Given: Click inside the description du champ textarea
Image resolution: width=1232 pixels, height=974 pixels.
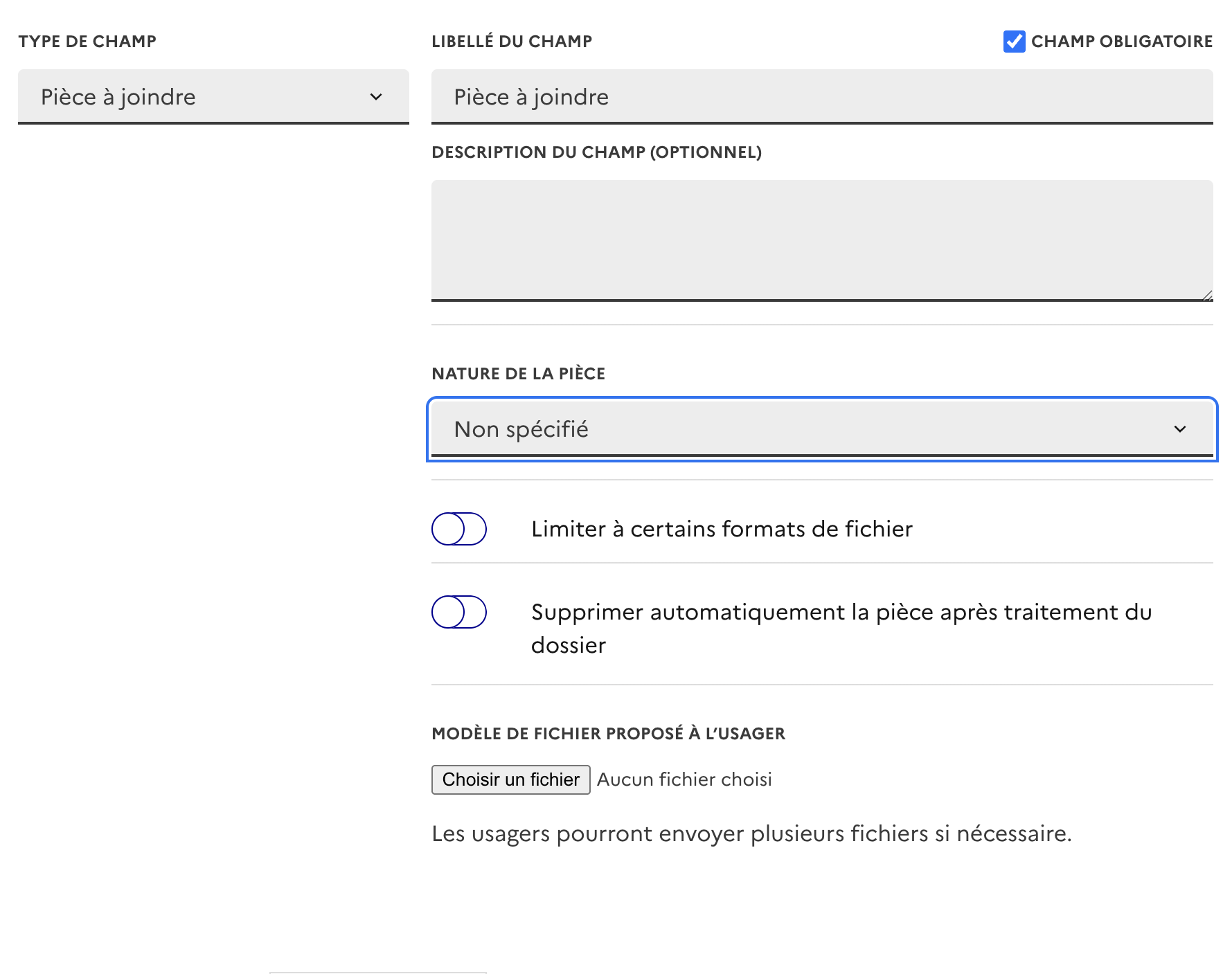Looking at the screenshot, I should coord(821,240).
